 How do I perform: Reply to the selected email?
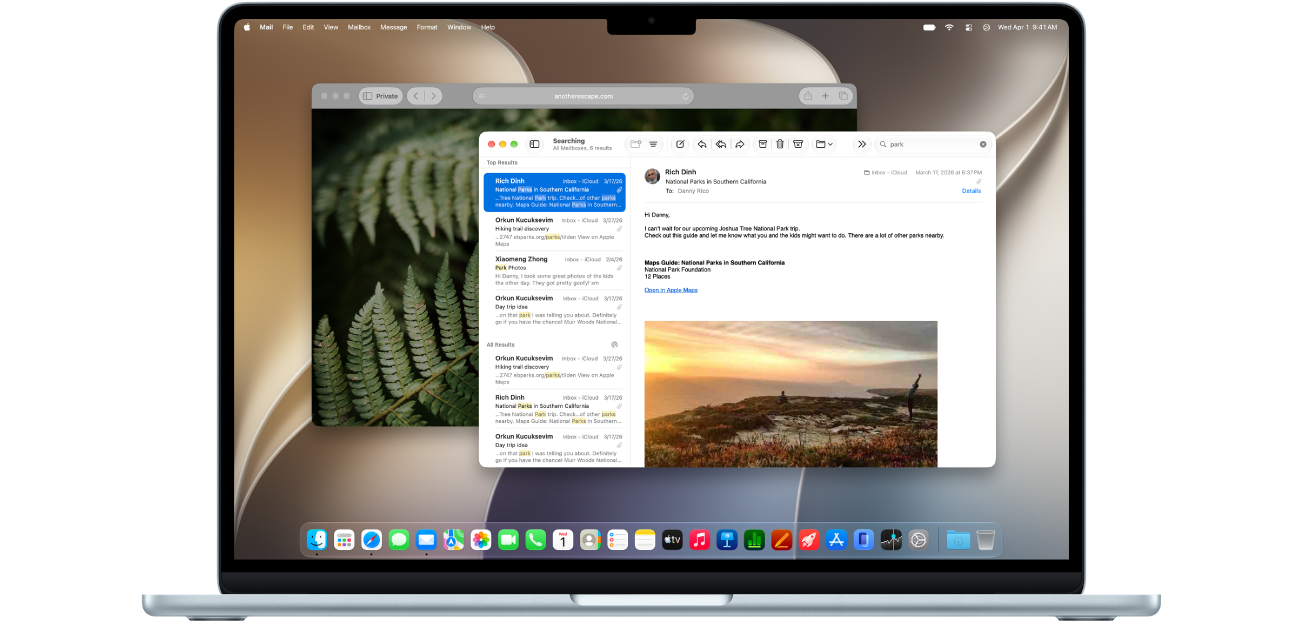pos(702,144)
